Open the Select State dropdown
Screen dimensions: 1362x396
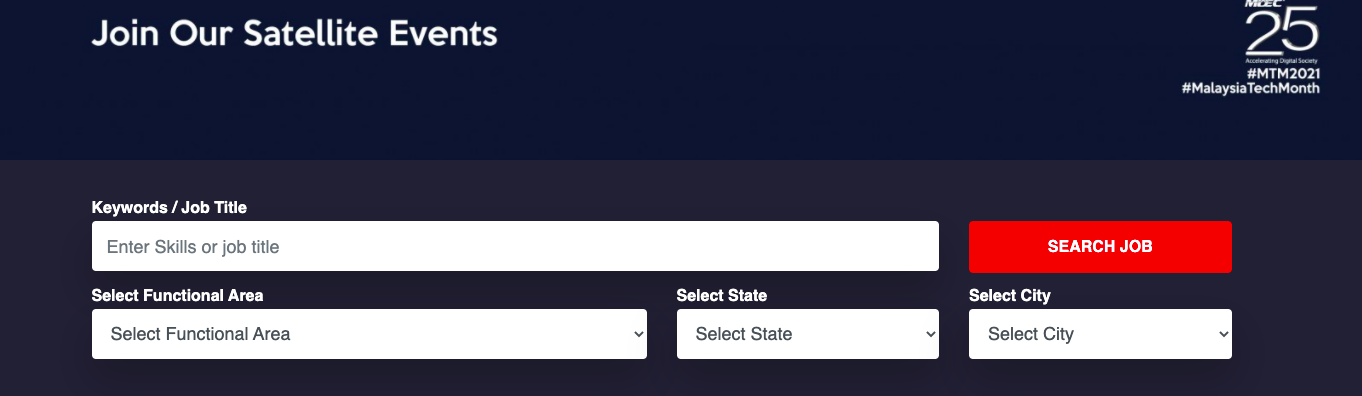pyautogui.click(x=807, y=334)
